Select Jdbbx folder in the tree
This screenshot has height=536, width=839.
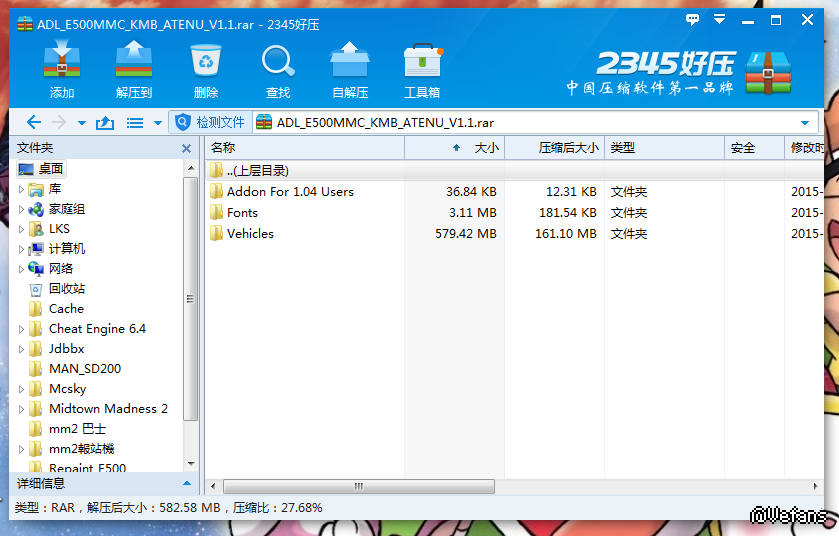click(56, 349)
